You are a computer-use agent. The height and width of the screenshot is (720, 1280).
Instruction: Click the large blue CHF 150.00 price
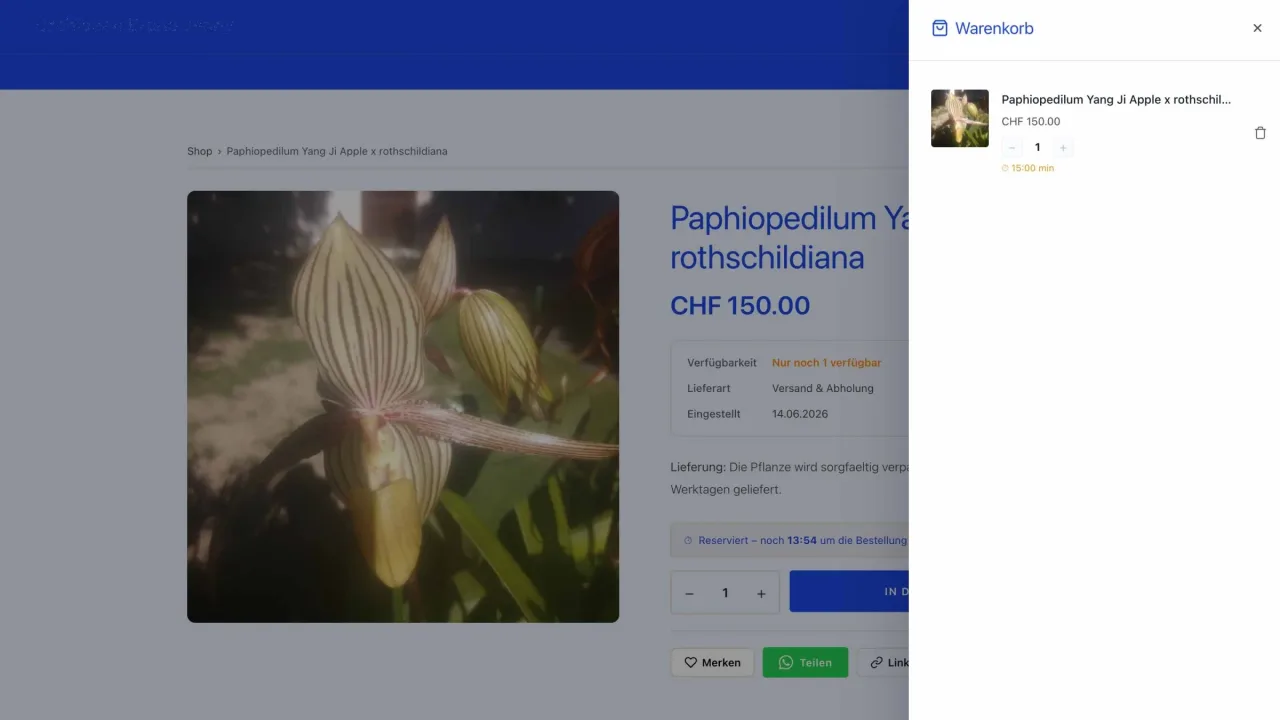(740, 306)
